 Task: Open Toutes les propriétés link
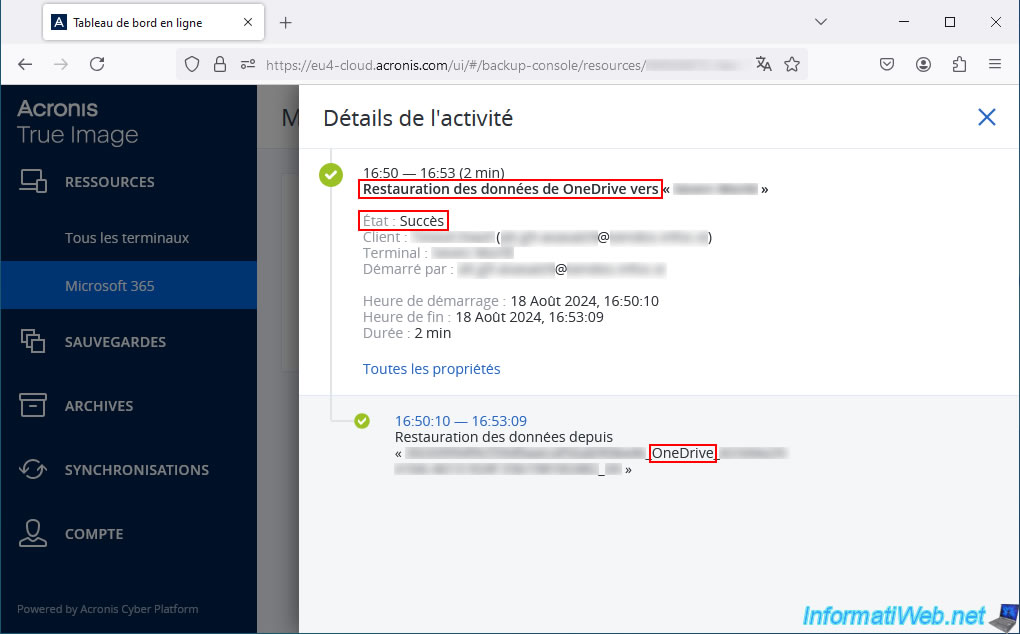tap(431, 369)
